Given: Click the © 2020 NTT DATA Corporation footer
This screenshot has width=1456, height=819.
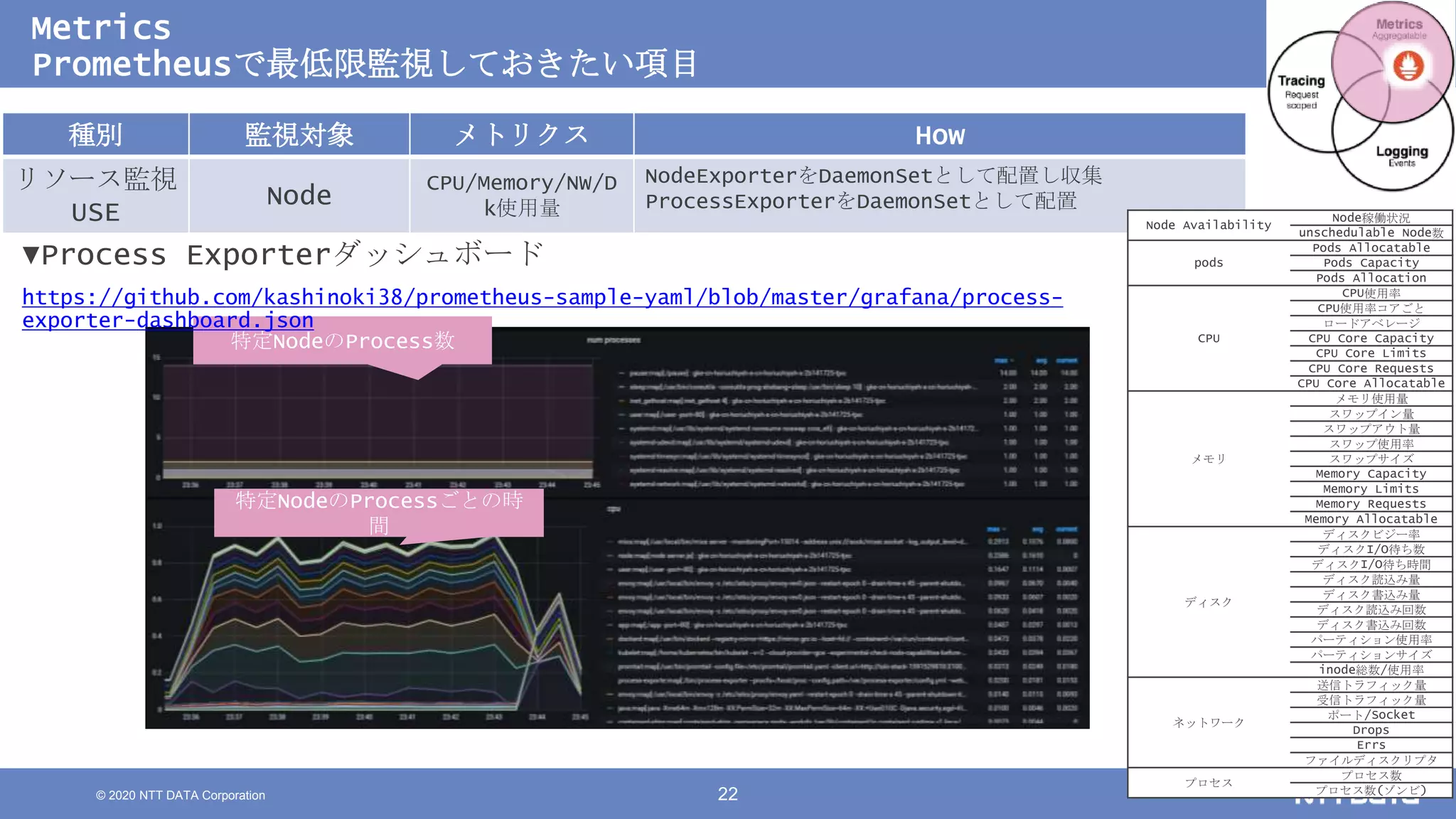Looking at the screenshot, I should coord(181,796).
